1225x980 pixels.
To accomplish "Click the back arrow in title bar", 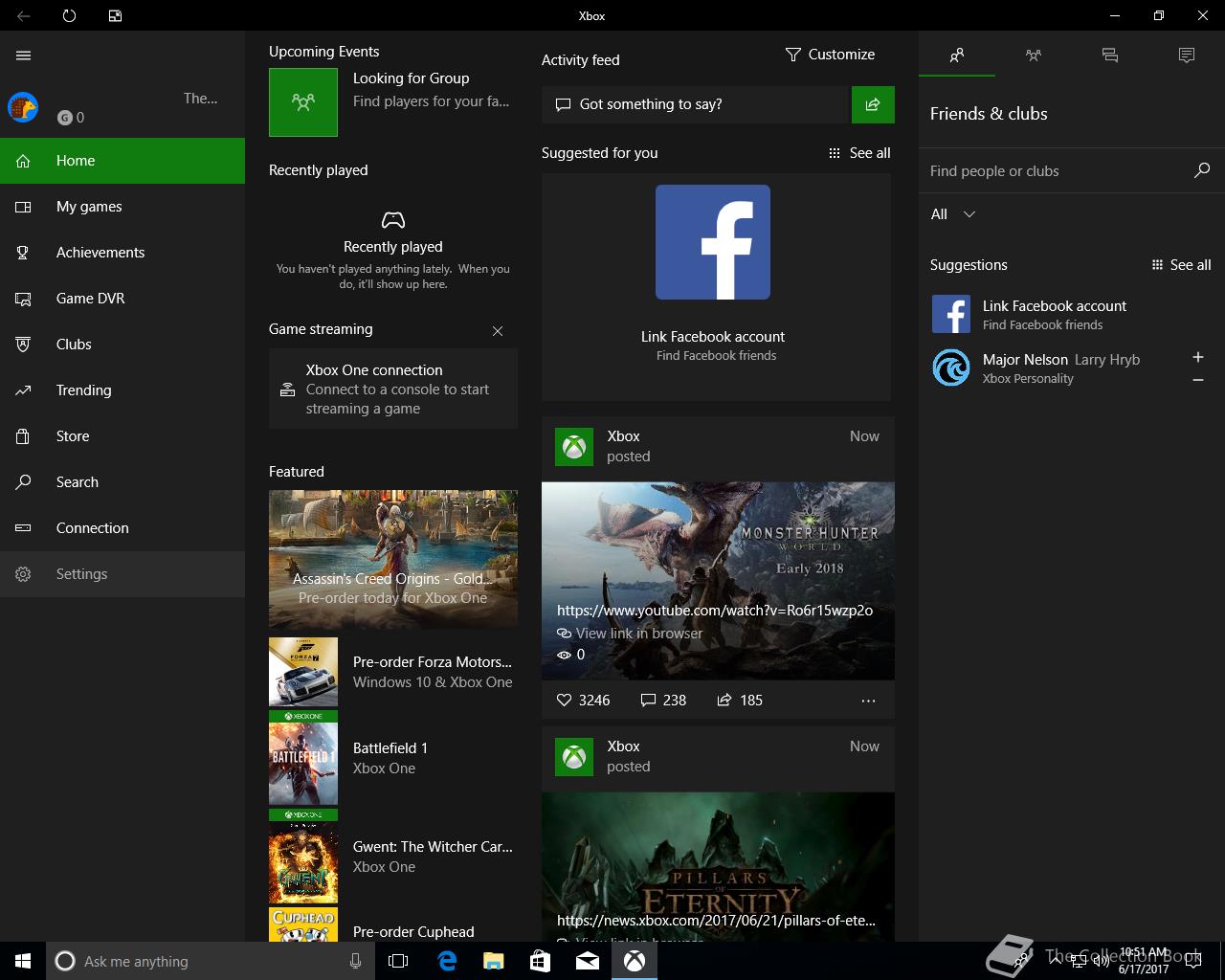I will 23,15.
